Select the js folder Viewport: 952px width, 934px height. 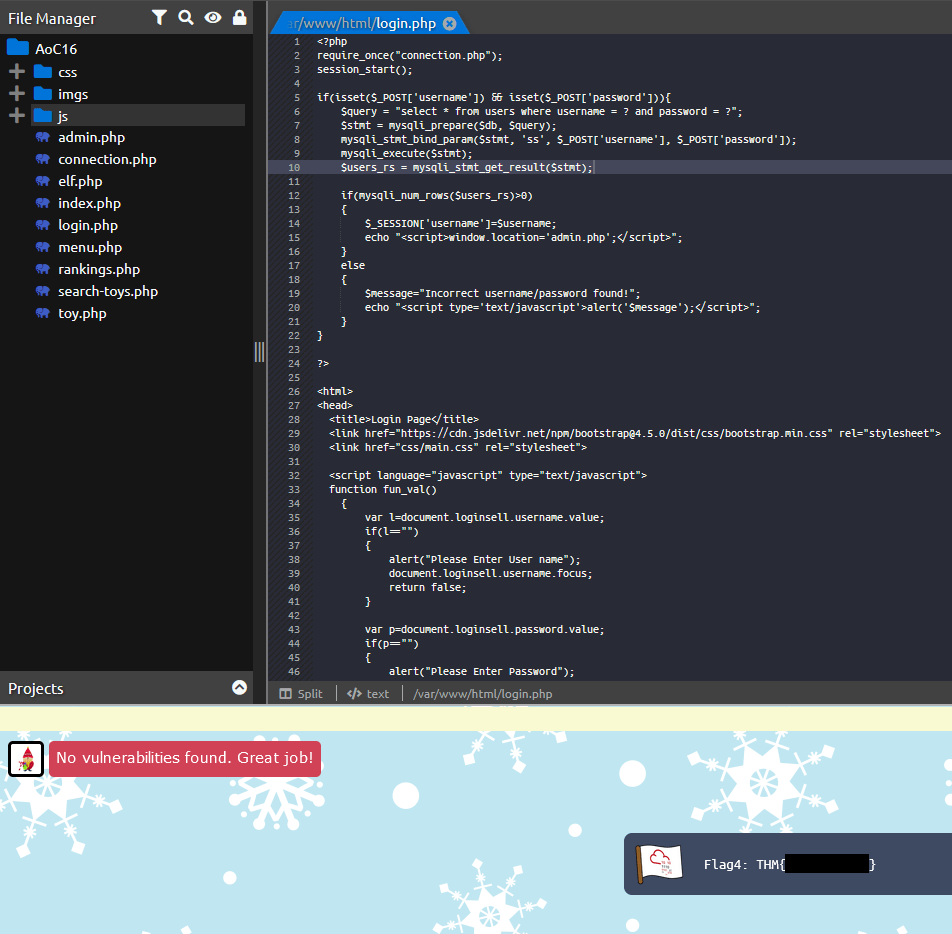point(138,115)
